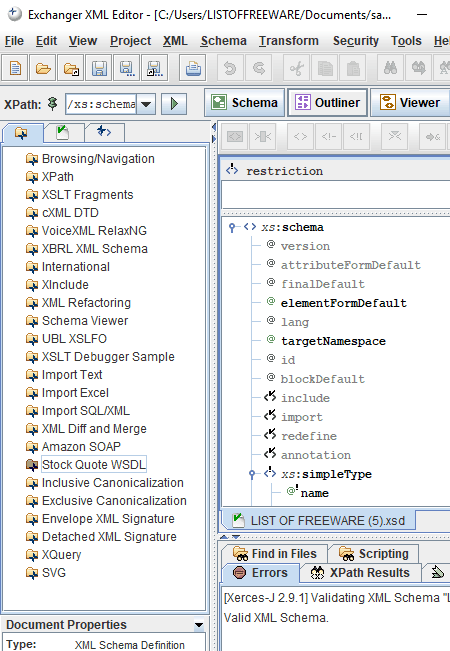Screen dimensions: 450x651
Task: Switch to the XPath Results tab
Action: click(360, 573)
